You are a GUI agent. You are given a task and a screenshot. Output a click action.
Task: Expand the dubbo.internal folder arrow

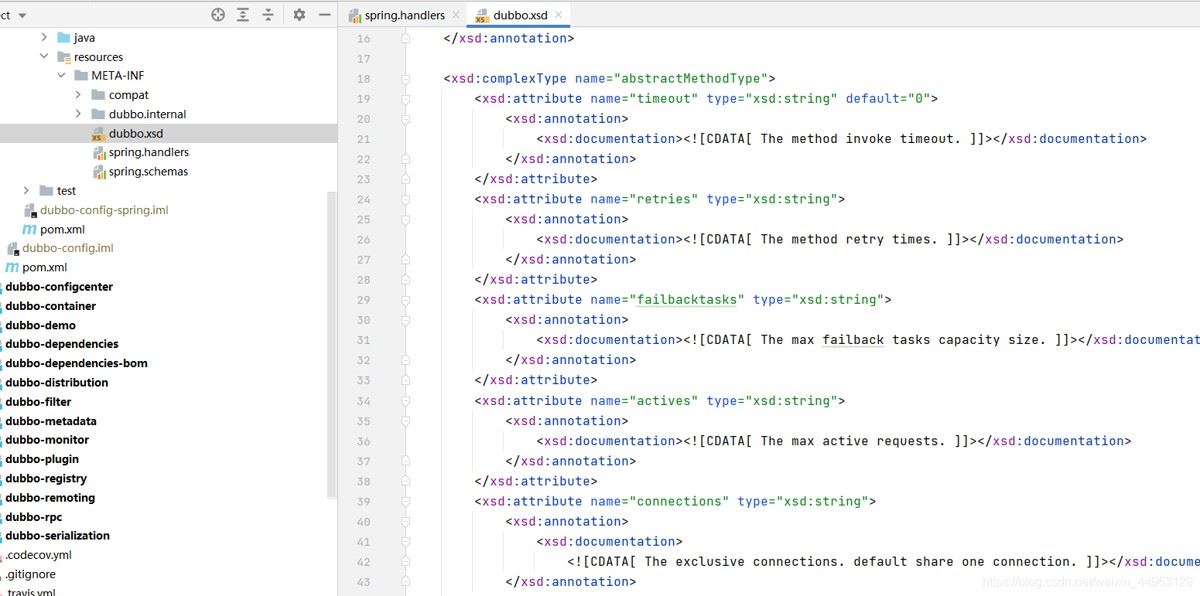tap(79, 114)
